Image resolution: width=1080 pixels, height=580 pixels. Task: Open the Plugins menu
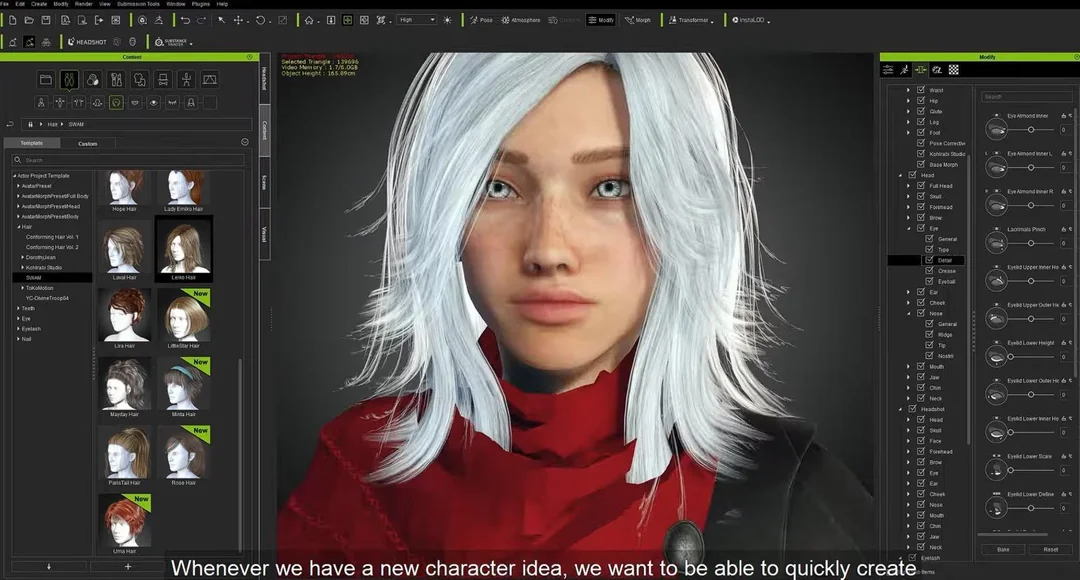(x=200, y=3)
